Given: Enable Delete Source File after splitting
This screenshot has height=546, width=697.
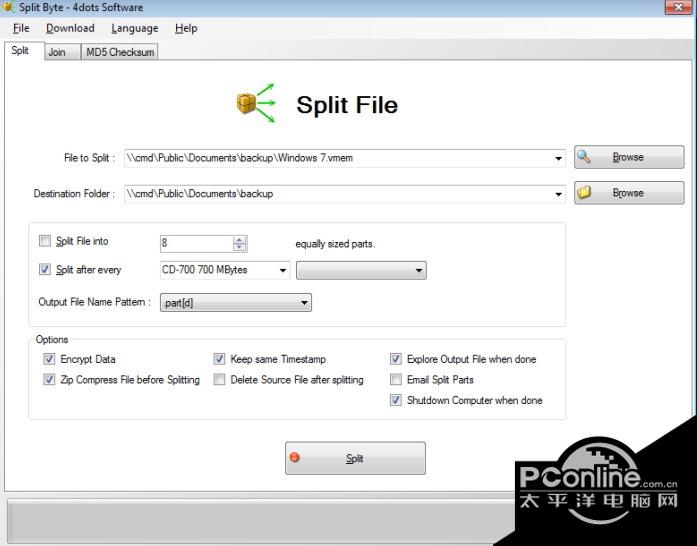Looking at the screenshot, I should 219,379.
